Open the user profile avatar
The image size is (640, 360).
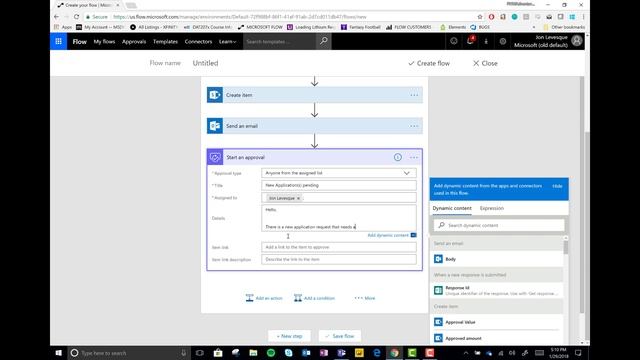576,41
